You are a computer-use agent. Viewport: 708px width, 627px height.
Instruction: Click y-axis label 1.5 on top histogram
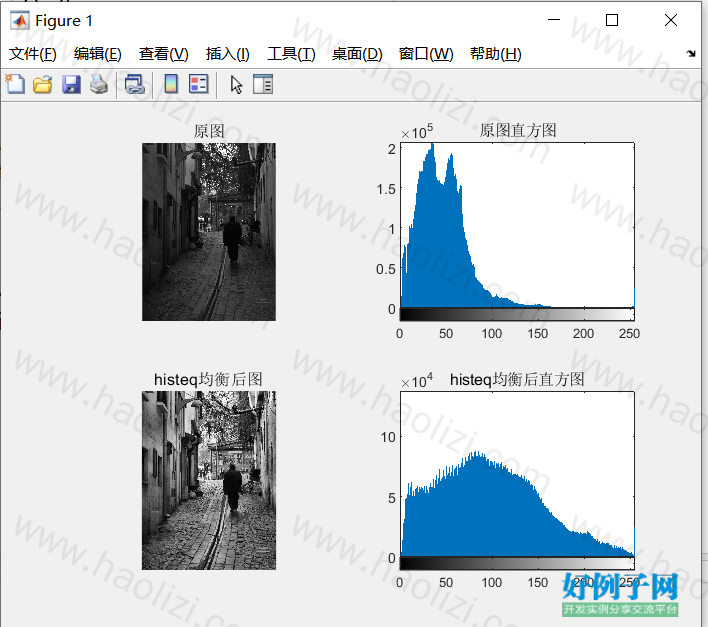pos(386,189)
